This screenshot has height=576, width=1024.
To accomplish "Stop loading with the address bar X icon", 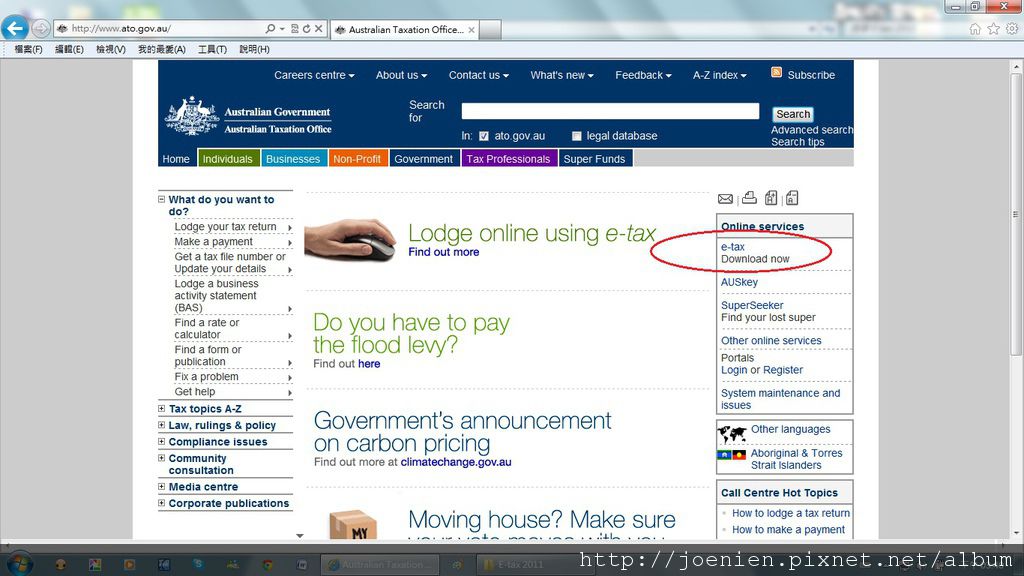I will [x=318, y=29].
